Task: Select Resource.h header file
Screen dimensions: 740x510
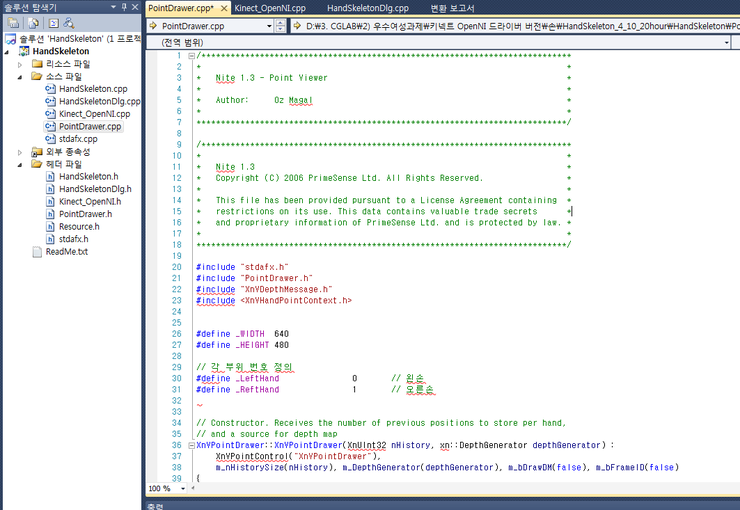Action: pyautogui.click(x=79, y=226)
